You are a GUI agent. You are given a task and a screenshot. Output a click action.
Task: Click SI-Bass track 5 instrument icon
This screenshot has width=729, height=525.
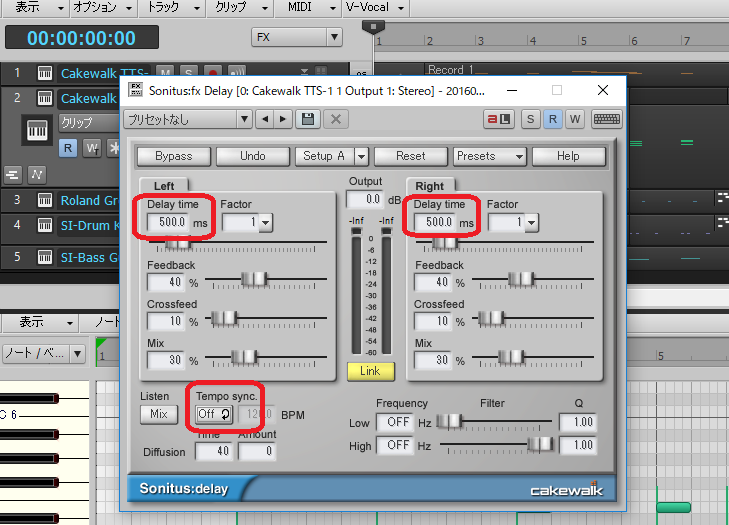pyautogui.click(x=45, y=257)
